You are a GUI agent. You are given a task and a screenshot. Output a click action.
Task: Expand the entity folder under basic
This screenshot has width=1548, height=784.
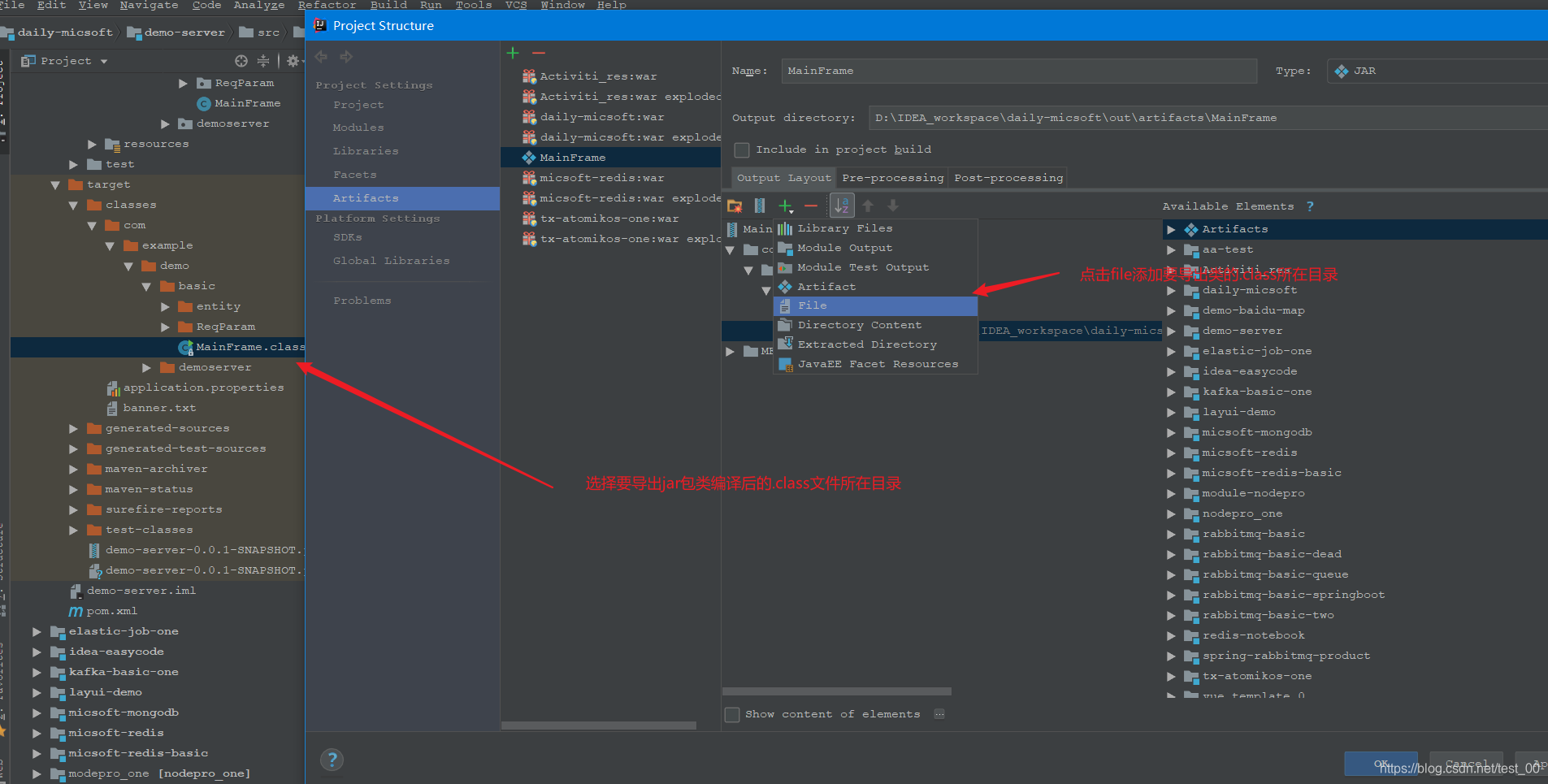165,306
